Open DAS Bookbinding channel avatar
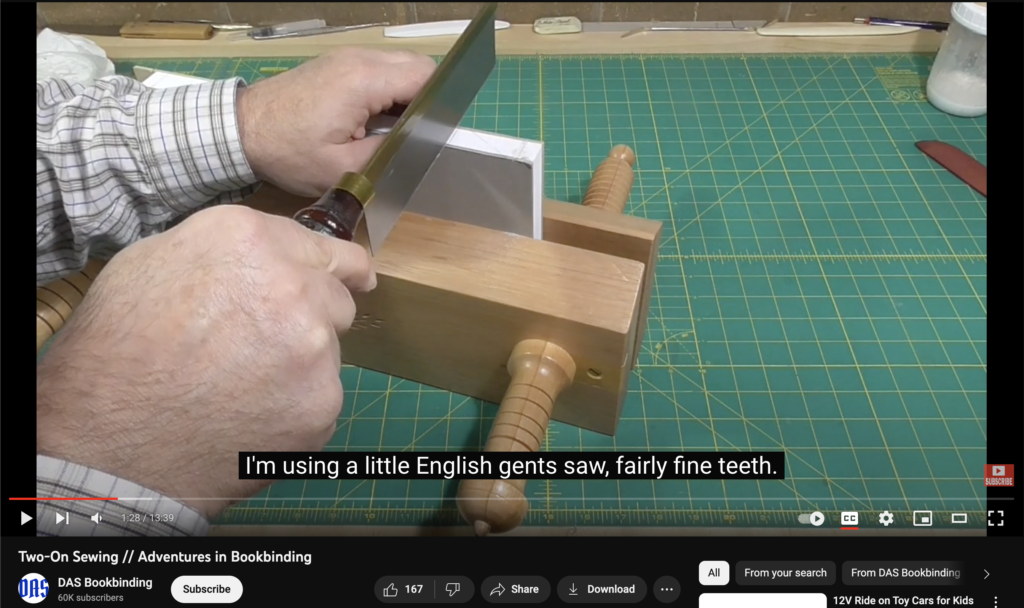 (33, 588)
